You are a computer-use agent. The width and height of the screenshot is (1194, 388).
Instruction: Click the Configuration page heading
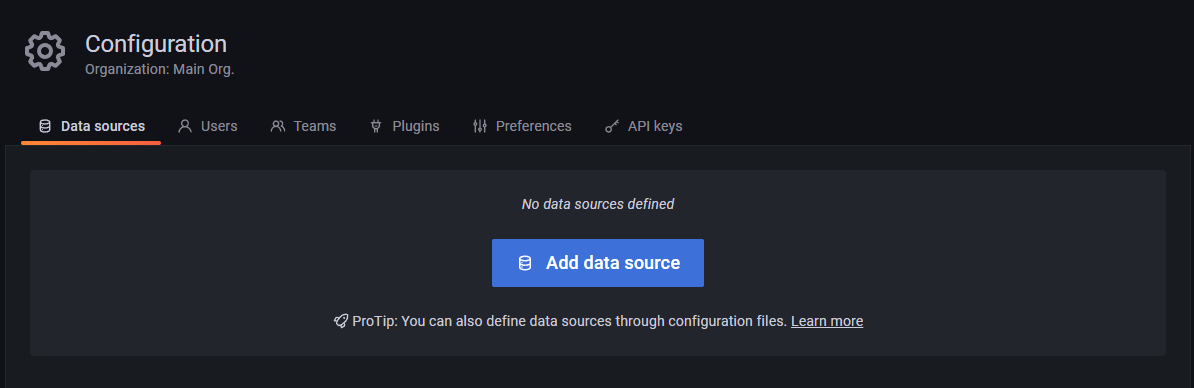[156, 43]
